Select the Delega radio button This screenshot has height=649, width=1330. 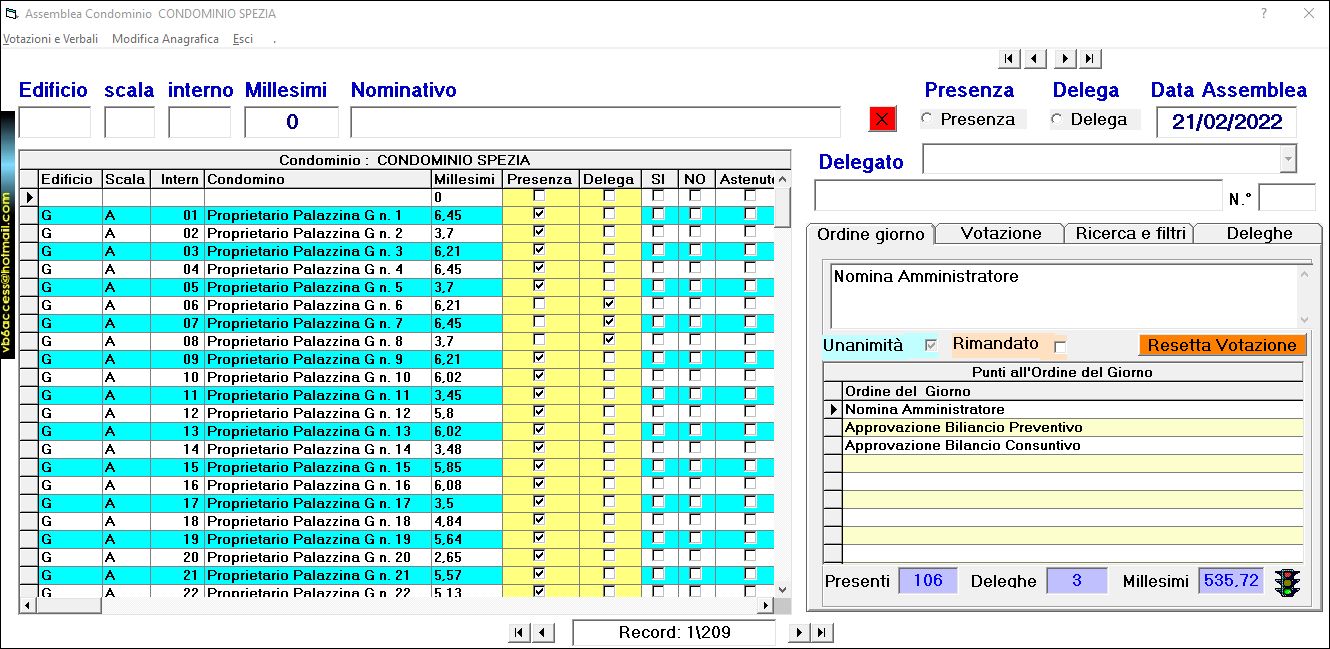point(1057,119)
